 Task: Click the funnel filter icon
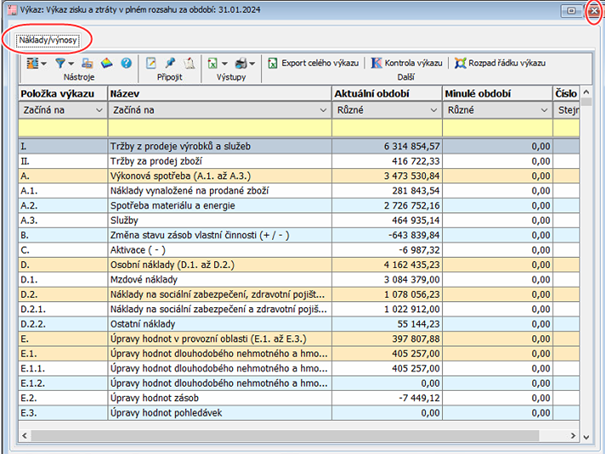61,63
